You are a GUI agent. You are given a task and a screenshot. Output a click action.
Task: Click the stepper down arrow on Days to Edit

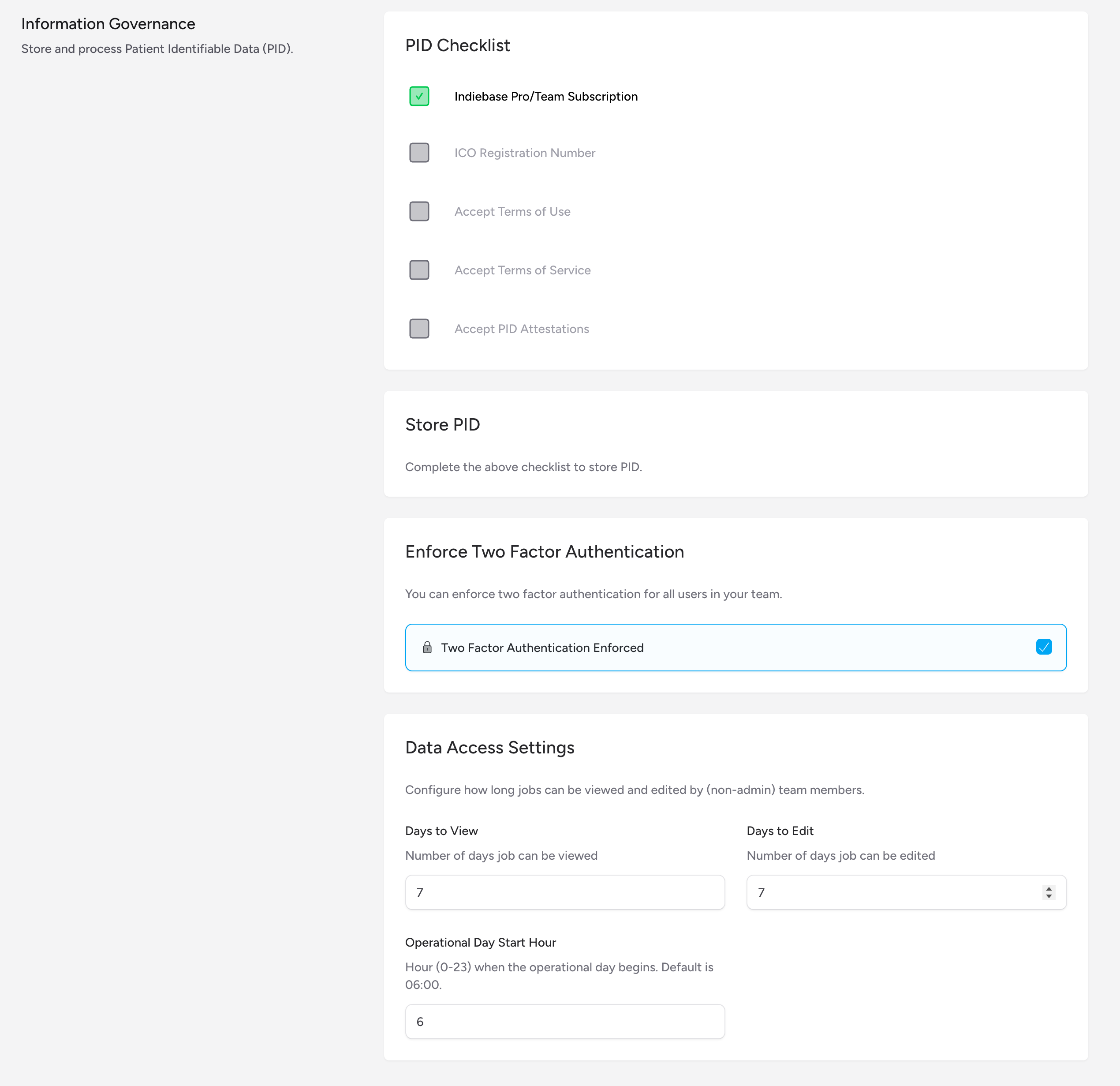[x=1048, y=896]
